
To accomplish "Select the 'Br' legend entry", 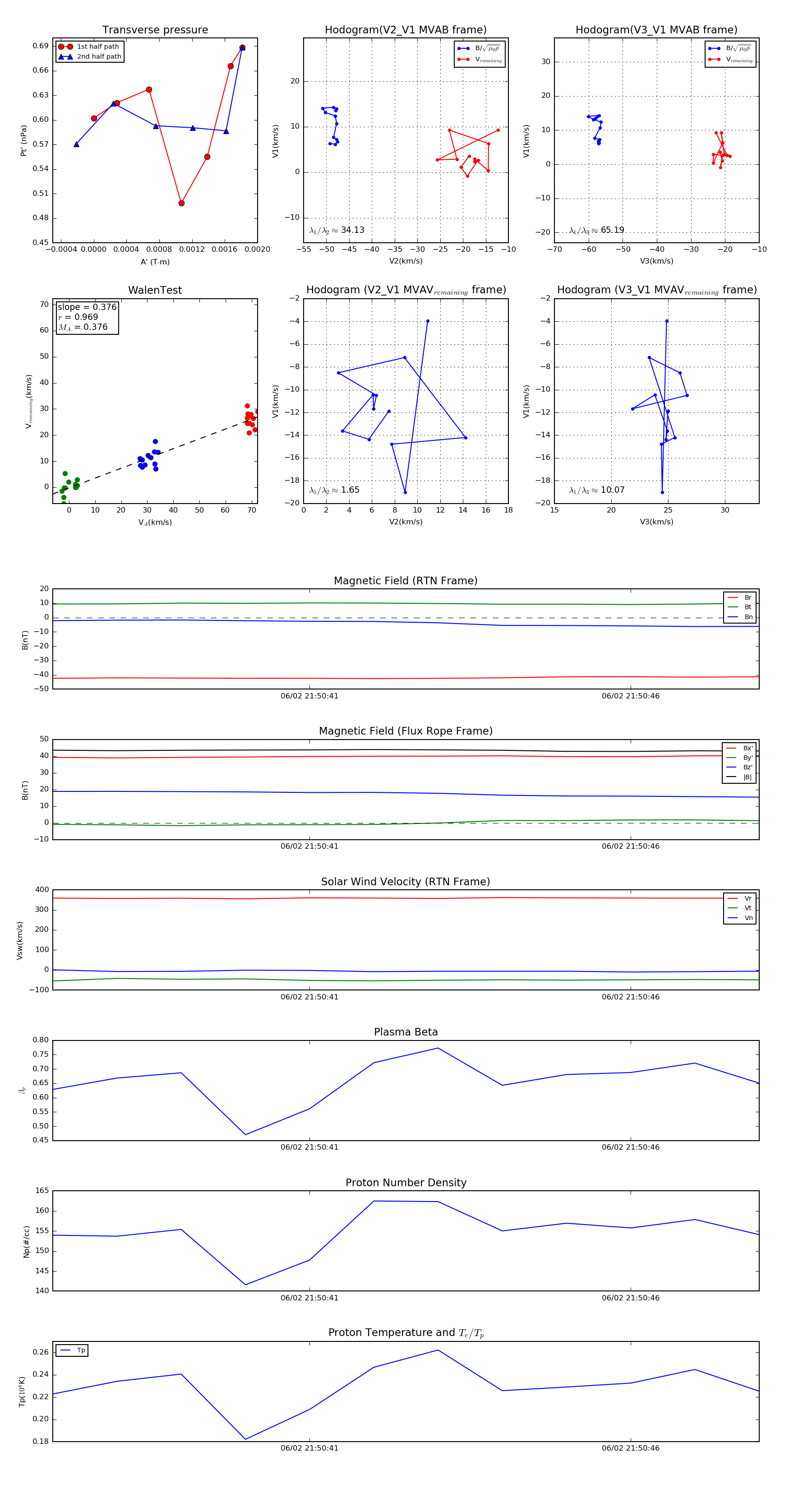I will (740, 598).
